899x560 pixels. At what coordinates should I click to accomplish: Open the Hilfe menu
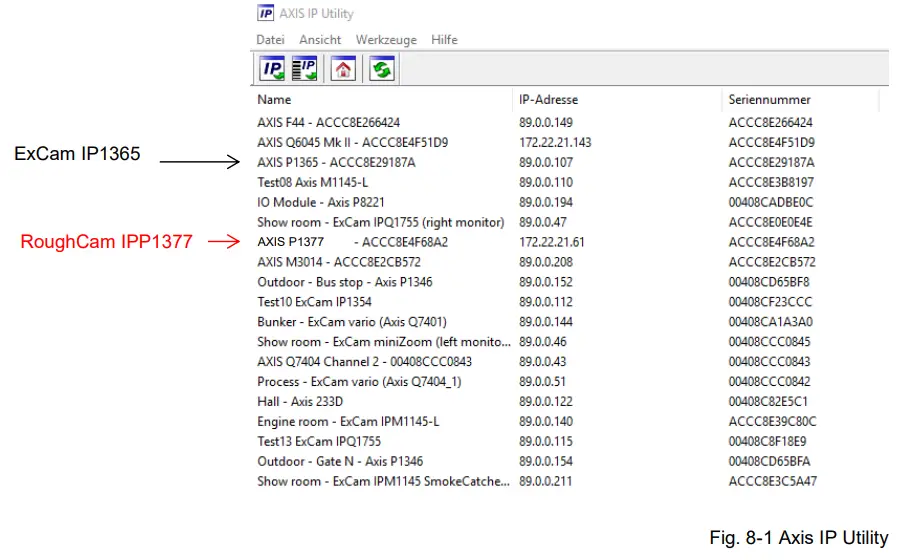click(444, 40)
